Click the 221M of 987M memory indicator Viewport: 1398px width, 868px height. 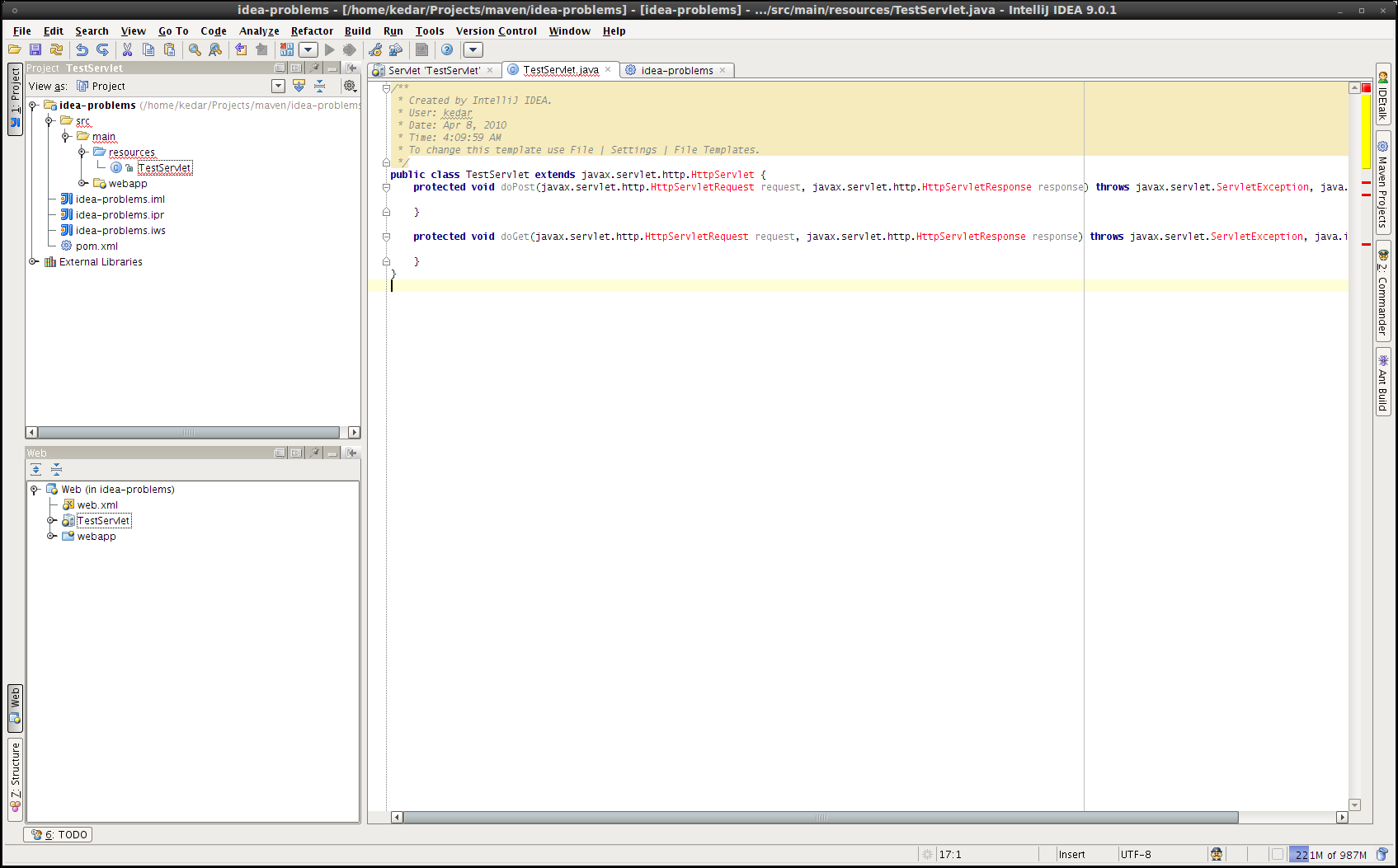pyautogui.click(x=1330, y=854)
